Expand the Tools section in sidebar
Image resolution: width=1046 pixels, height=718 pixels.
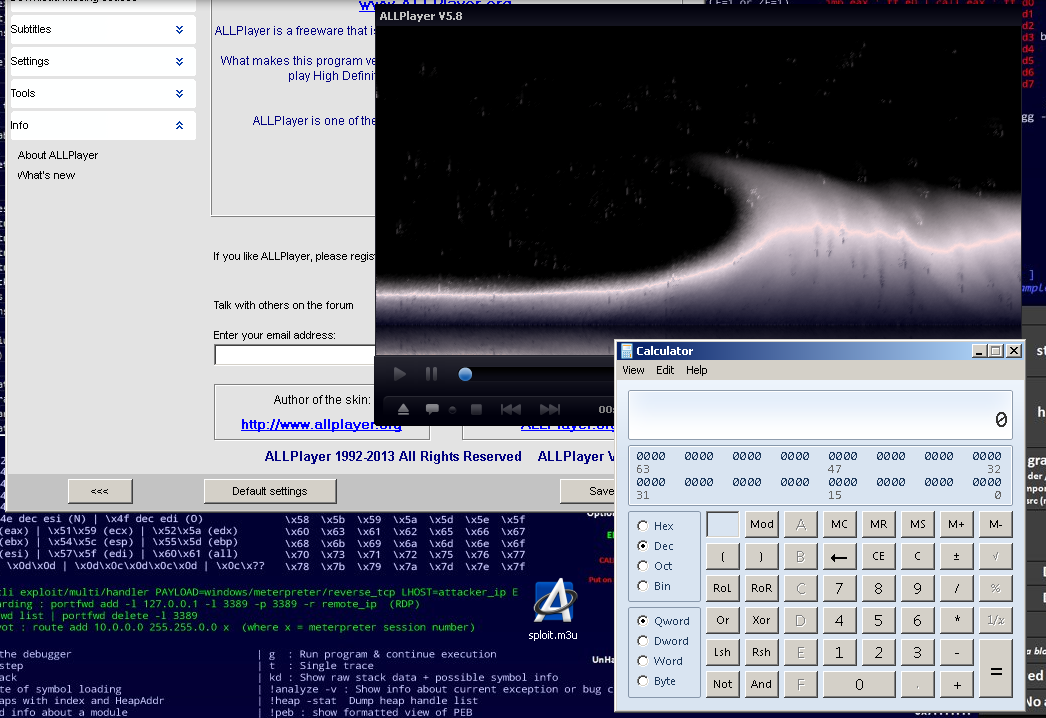coord(103,93)
